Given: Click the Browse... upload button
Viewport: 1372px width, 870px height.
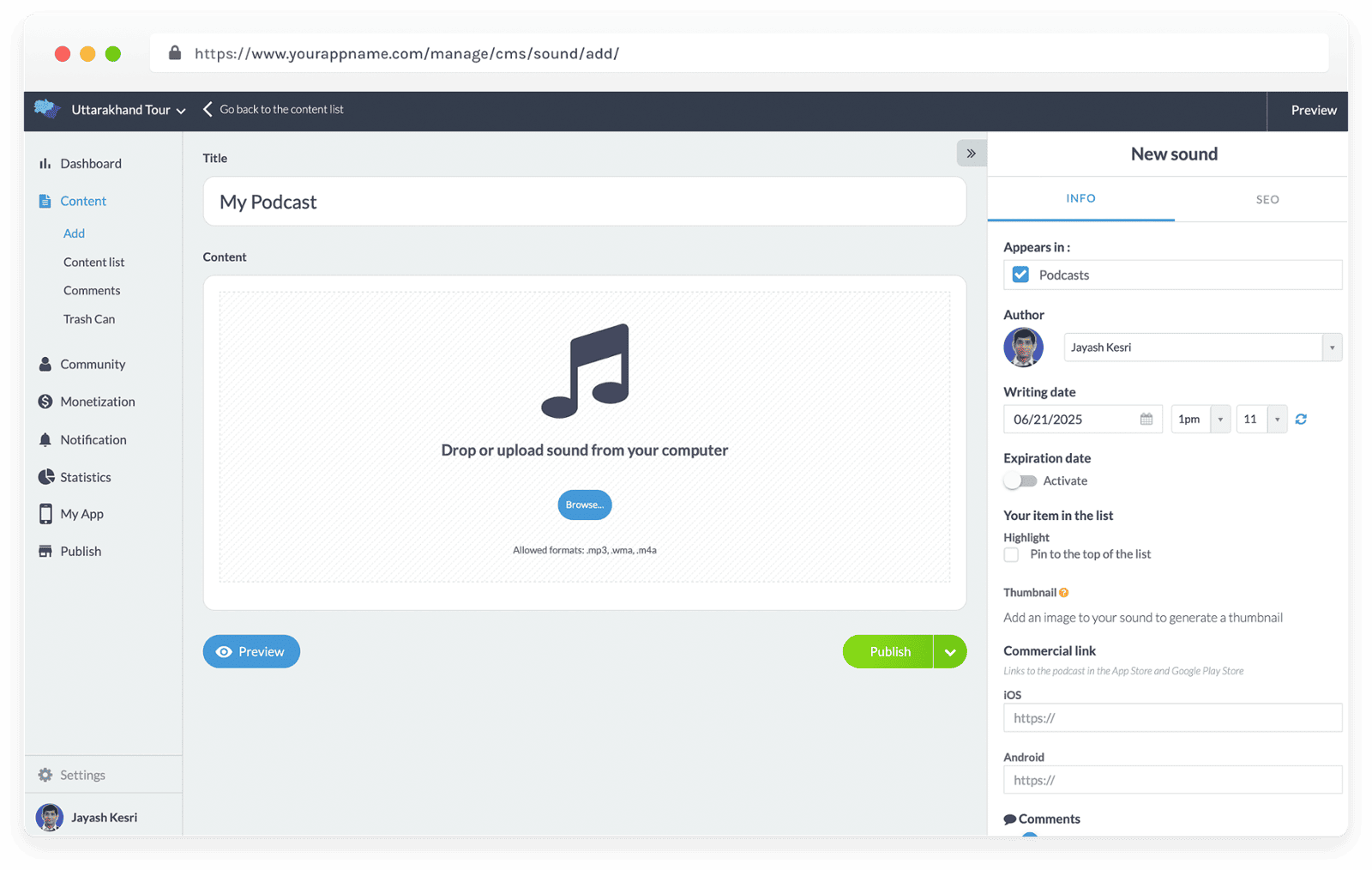Looking at the screenshot, I should 584,505.
